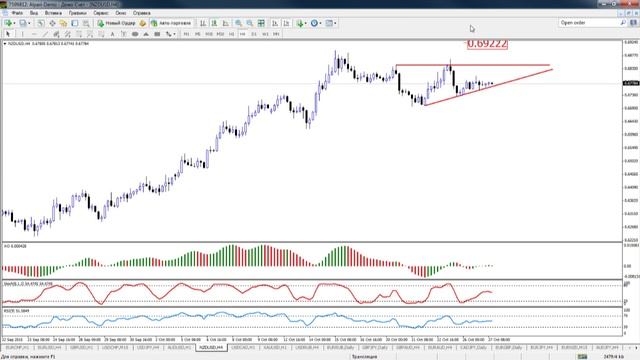
Task: Open the Navigator panel icon
Action: click(x=63, y=23)
